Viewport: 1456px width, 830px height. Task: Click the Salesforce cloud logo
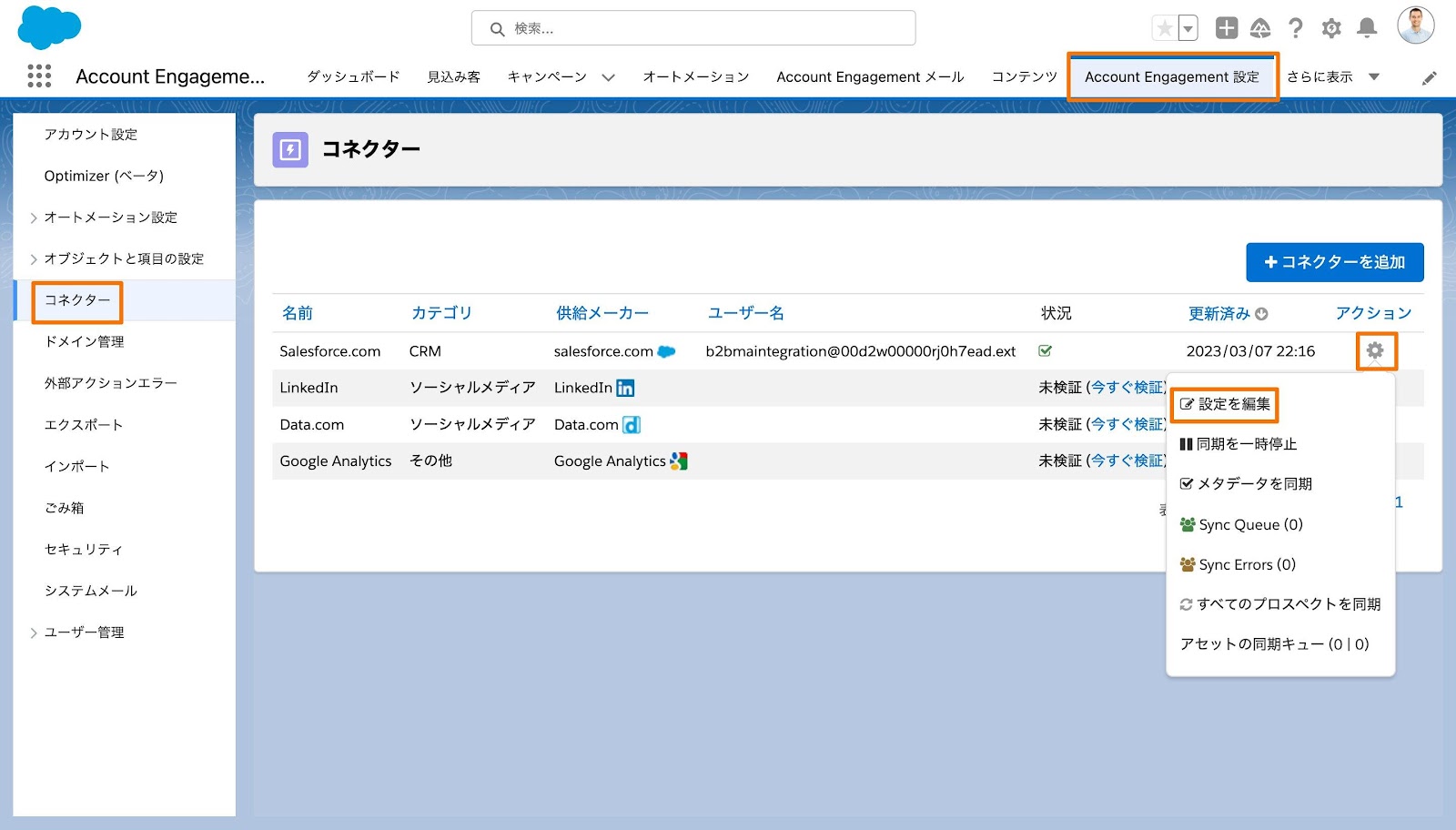(49, 26)
